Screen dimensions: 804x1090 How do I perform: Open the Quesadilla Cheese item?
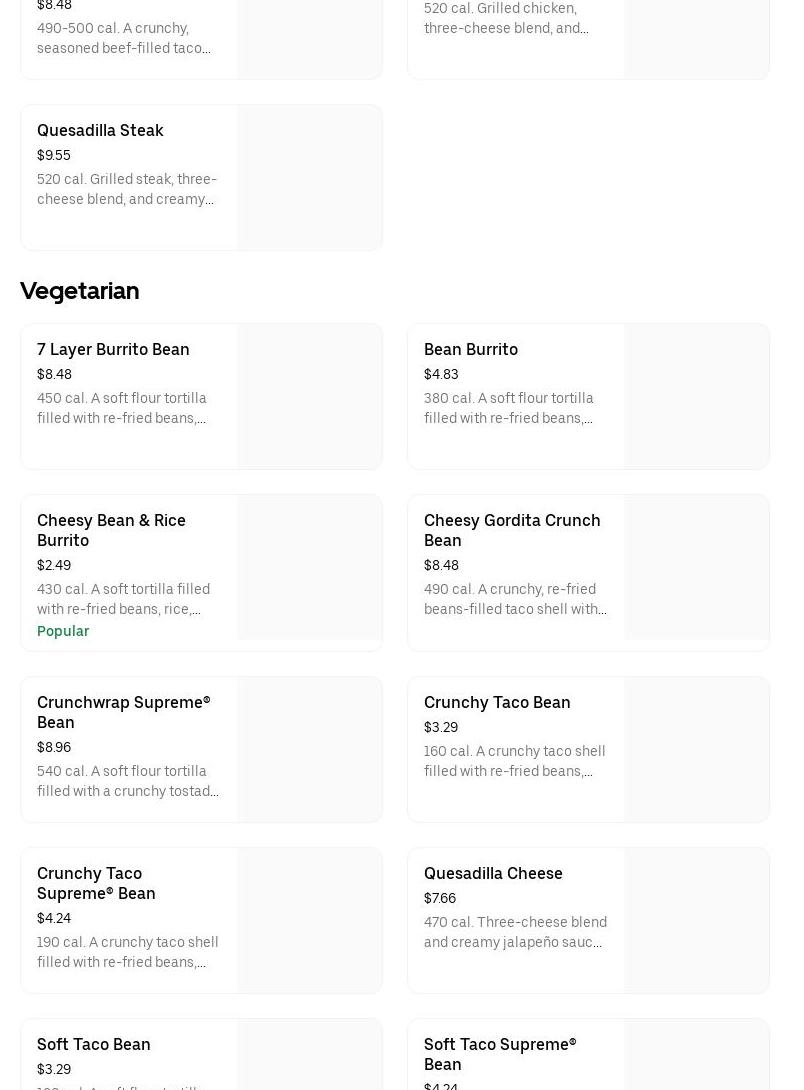[493, 873]
